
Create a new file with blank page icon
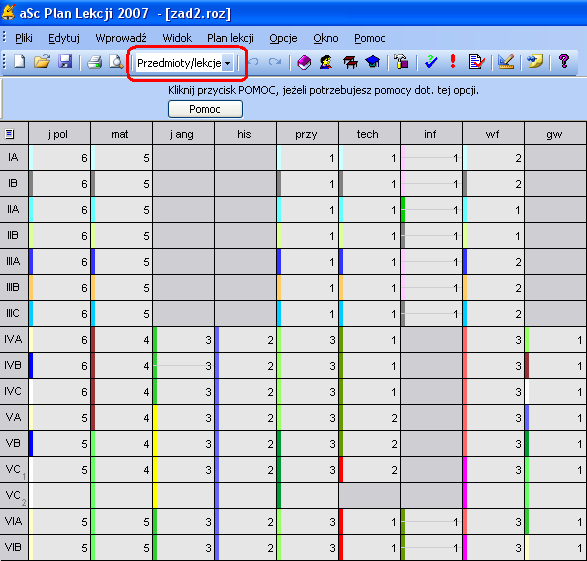pos(19,61)
